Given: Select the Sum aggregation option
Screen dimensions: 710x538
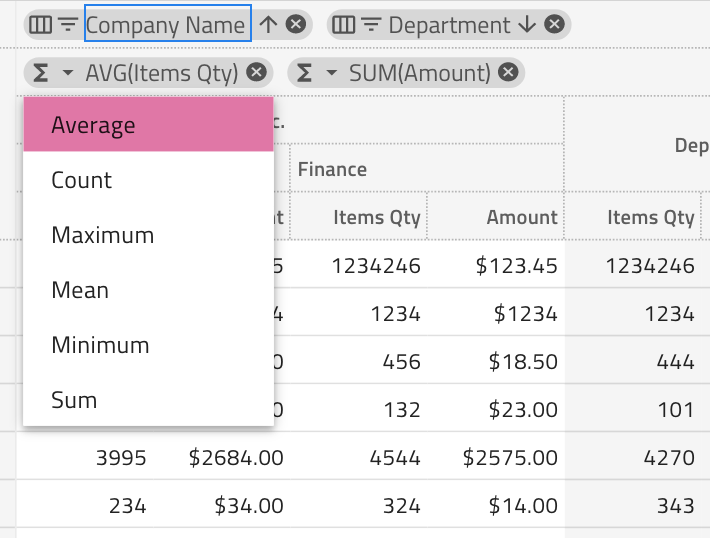Looking at the screenshot, I should [x=74, y=400].
